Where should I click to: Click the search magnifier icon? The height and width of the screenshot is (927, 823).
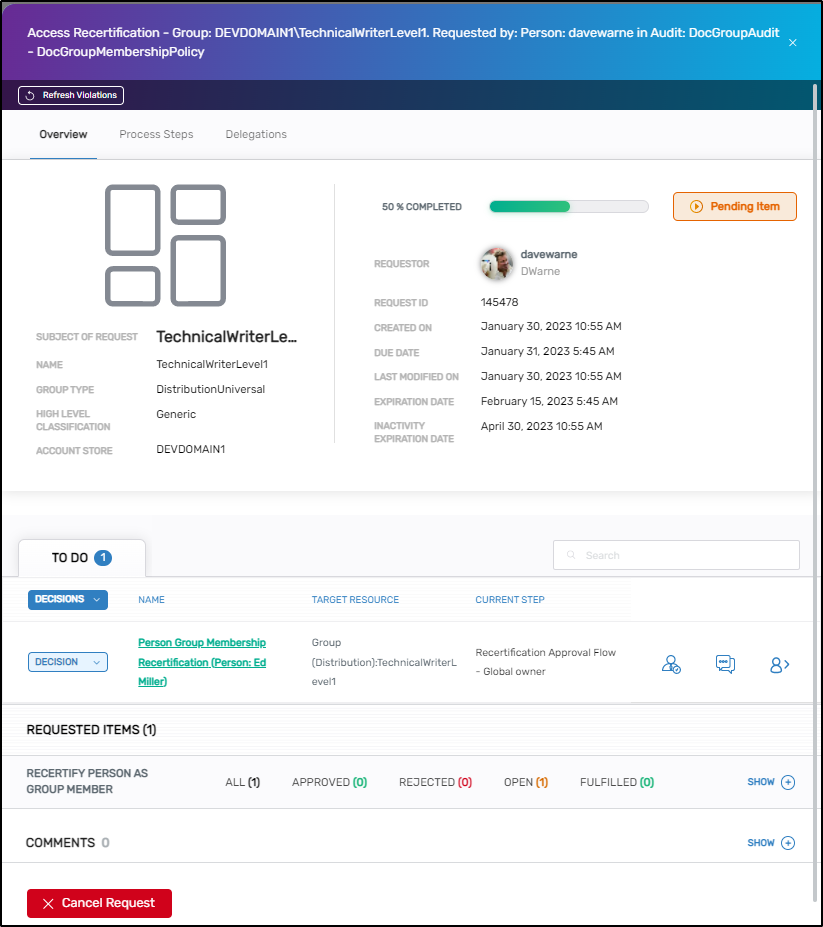[x=570, y=554]
